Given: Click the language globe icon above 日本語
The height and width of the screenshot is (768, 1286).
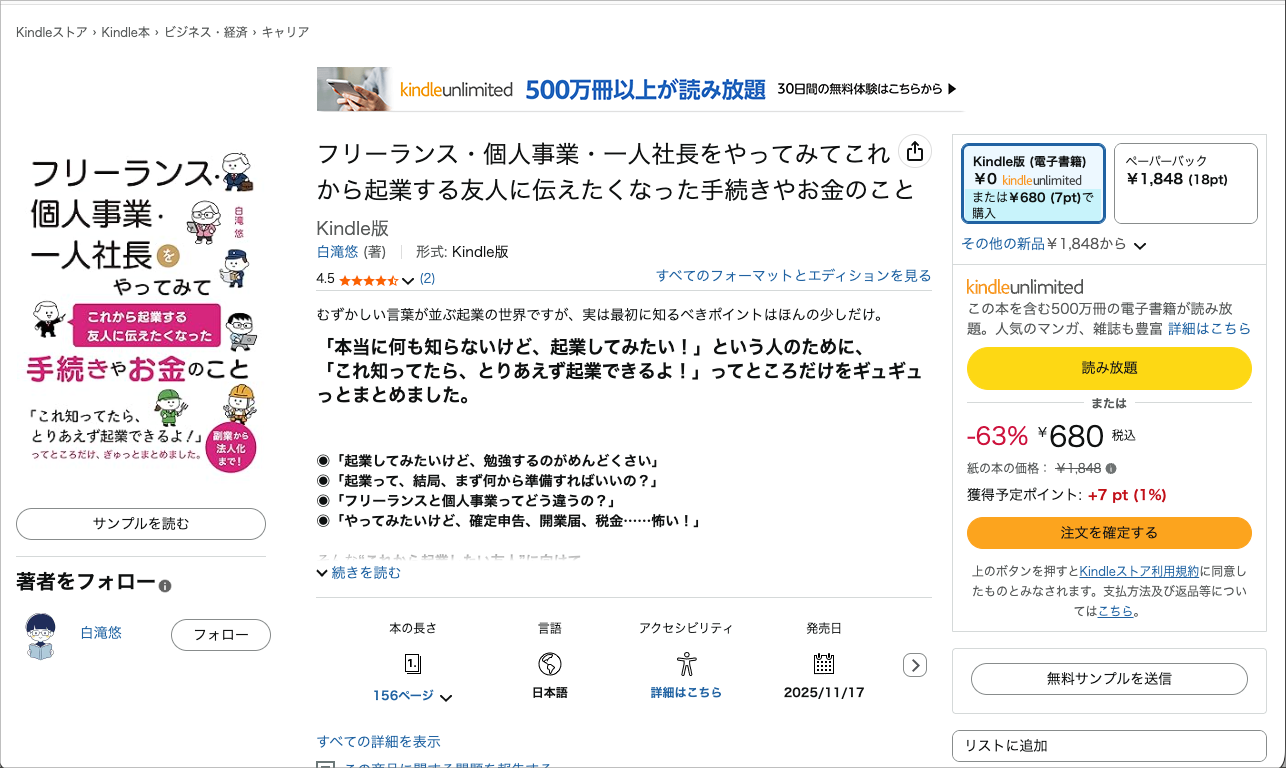Looking at the screenshot, I should (548, 662).
